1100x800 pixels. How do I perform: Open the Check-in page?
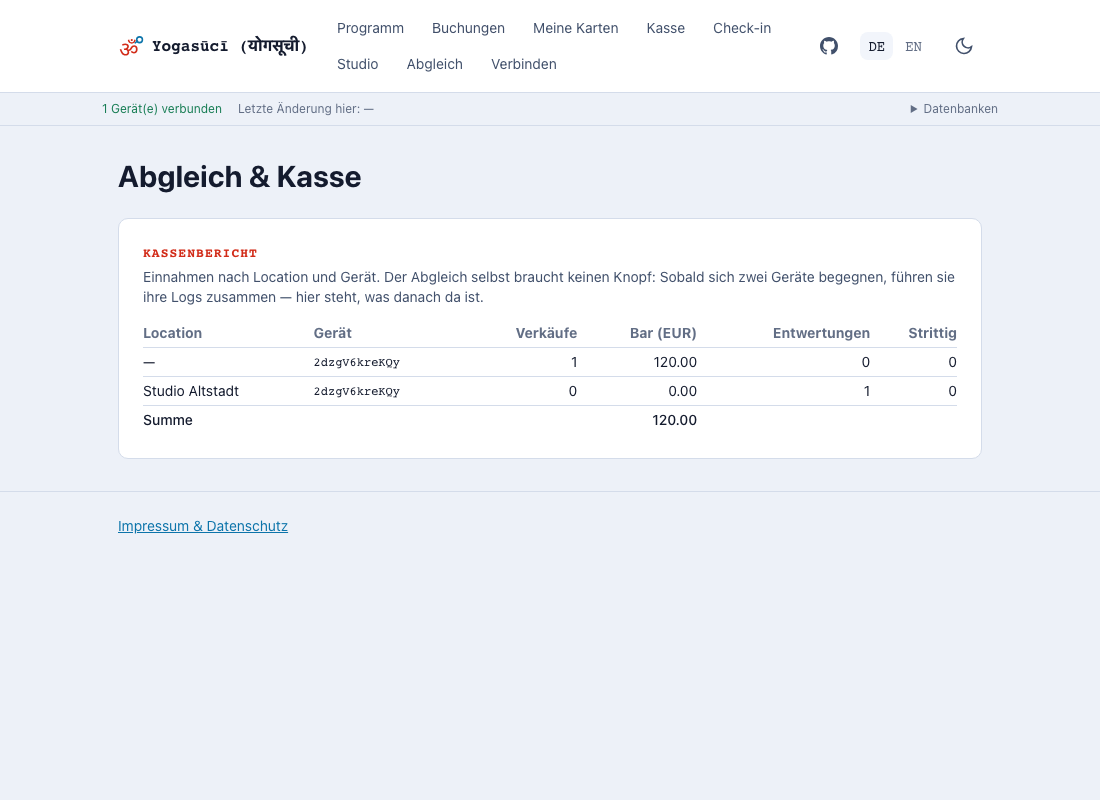coord(742,28)
